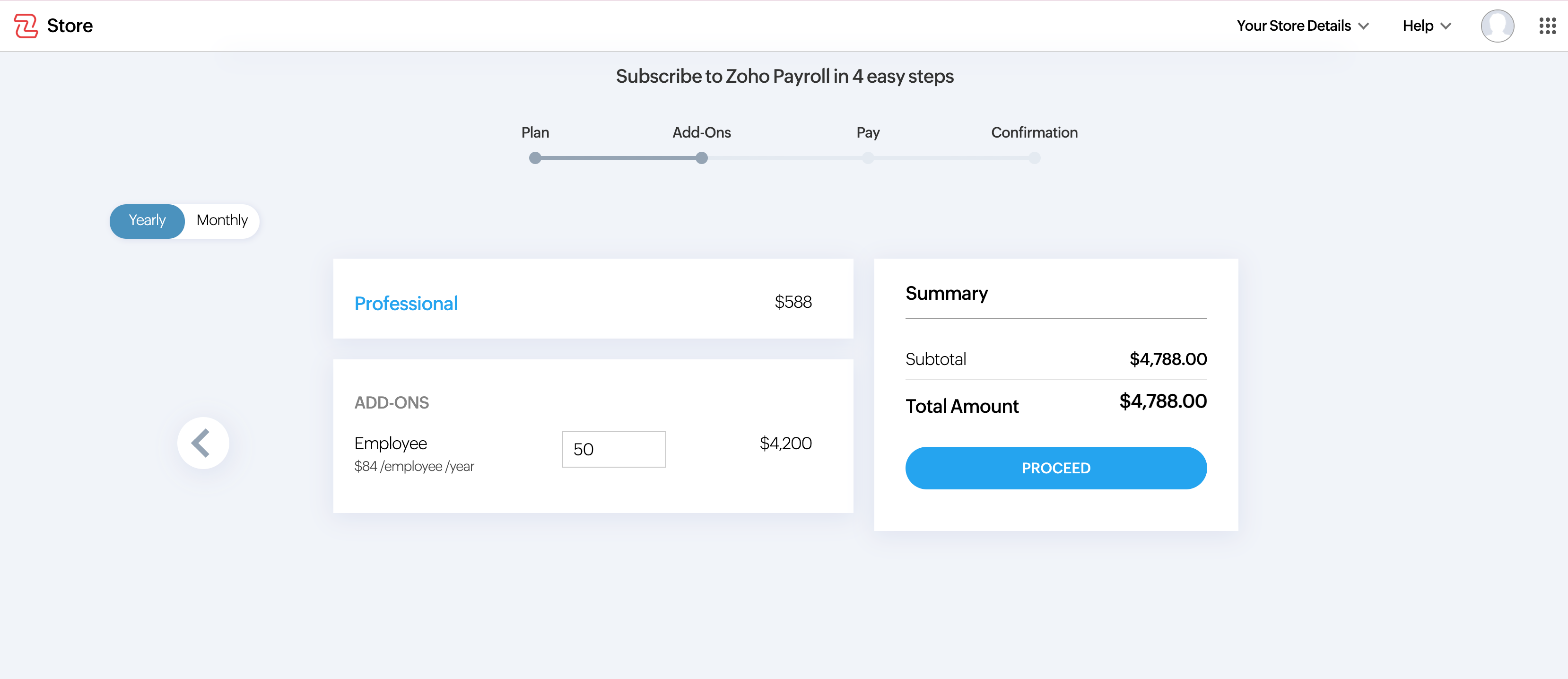Click the progress bar between Plan and Add-Ons
Image resolution: width=1568 pixels, height=679 pixels.
tap(618, 157)
